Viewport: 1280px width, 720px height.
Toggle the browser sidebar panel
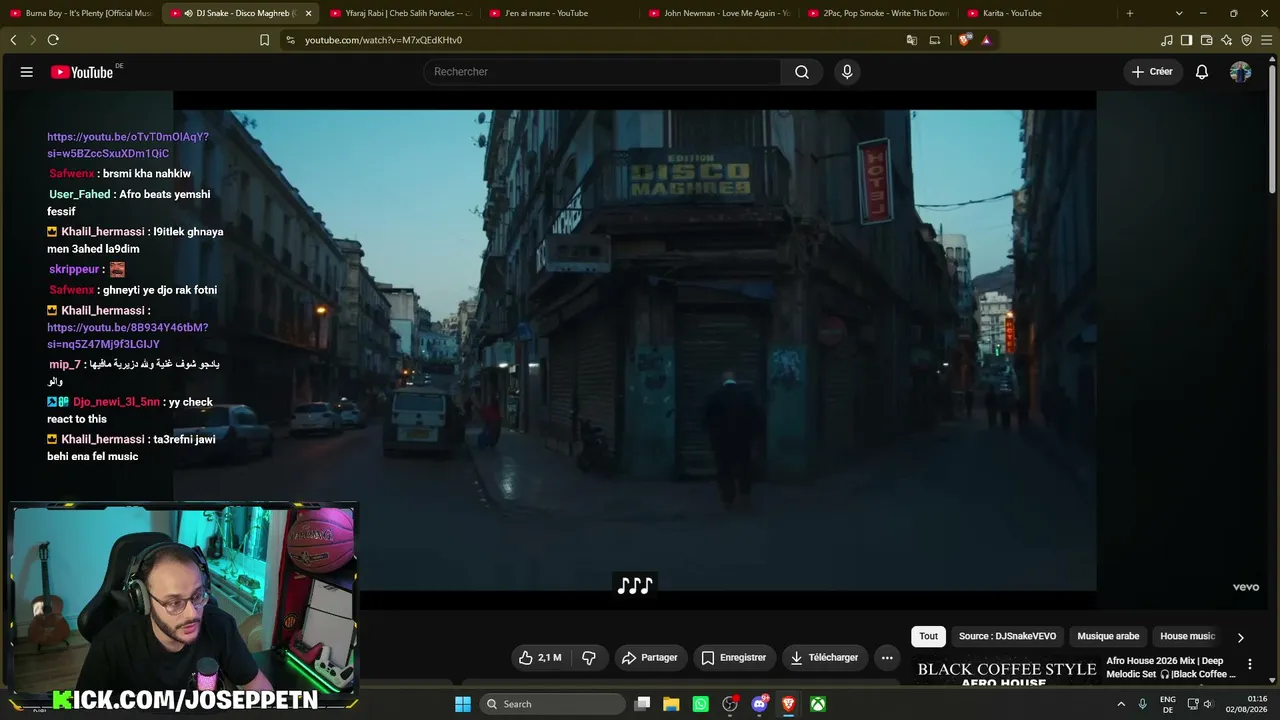pos(1186,40)
